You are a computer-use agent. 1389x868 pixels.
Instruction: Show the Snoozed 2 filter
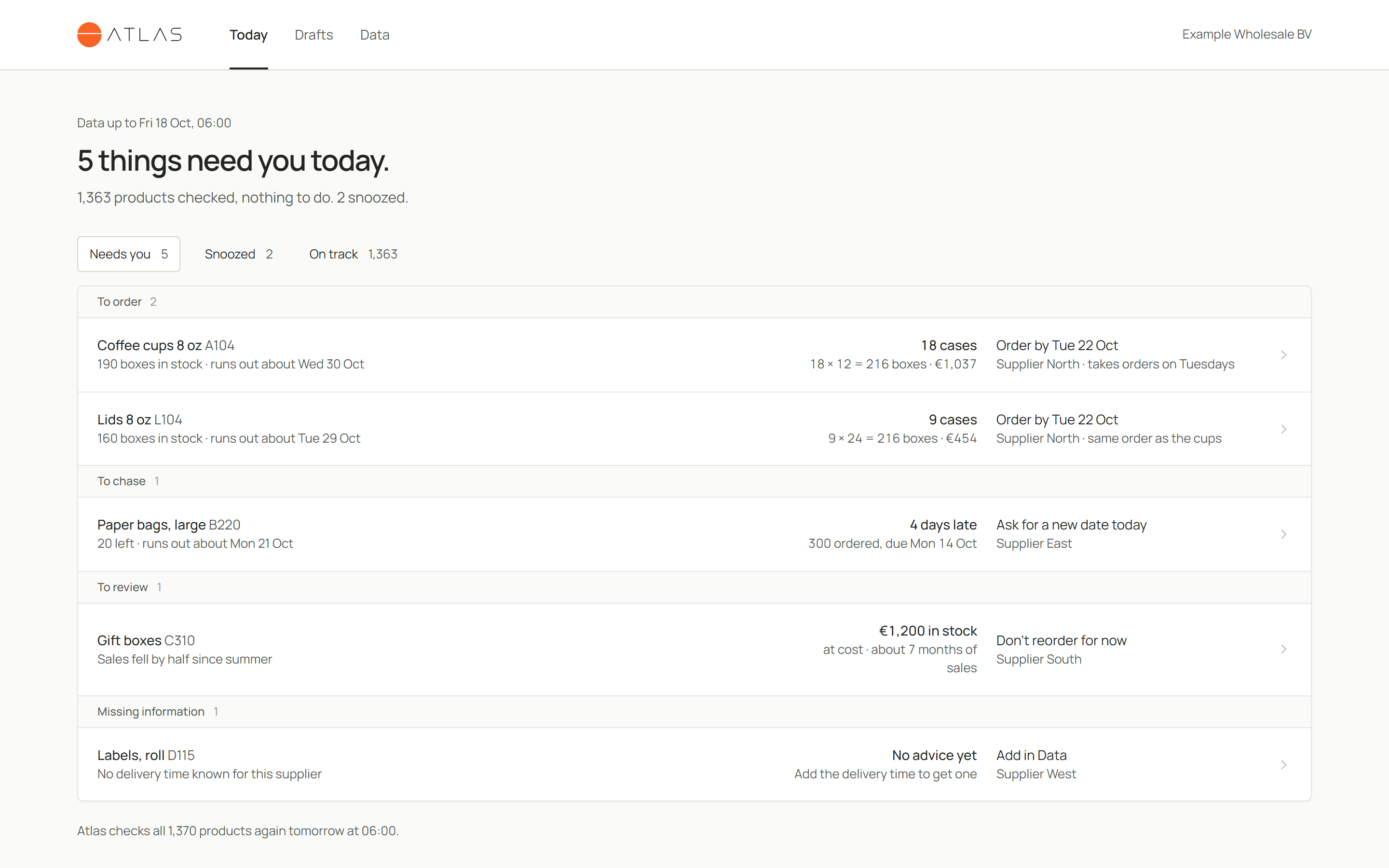[x=239, y=254]
